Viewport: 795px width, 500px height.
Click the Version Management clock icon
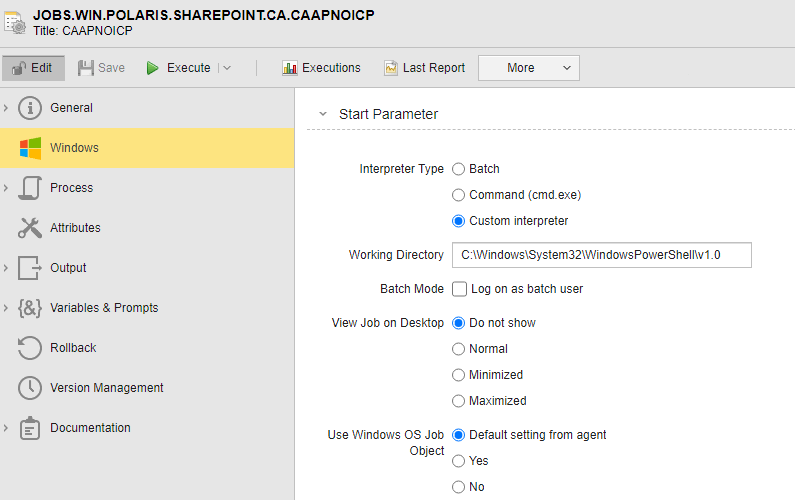[x=30, y=388]
